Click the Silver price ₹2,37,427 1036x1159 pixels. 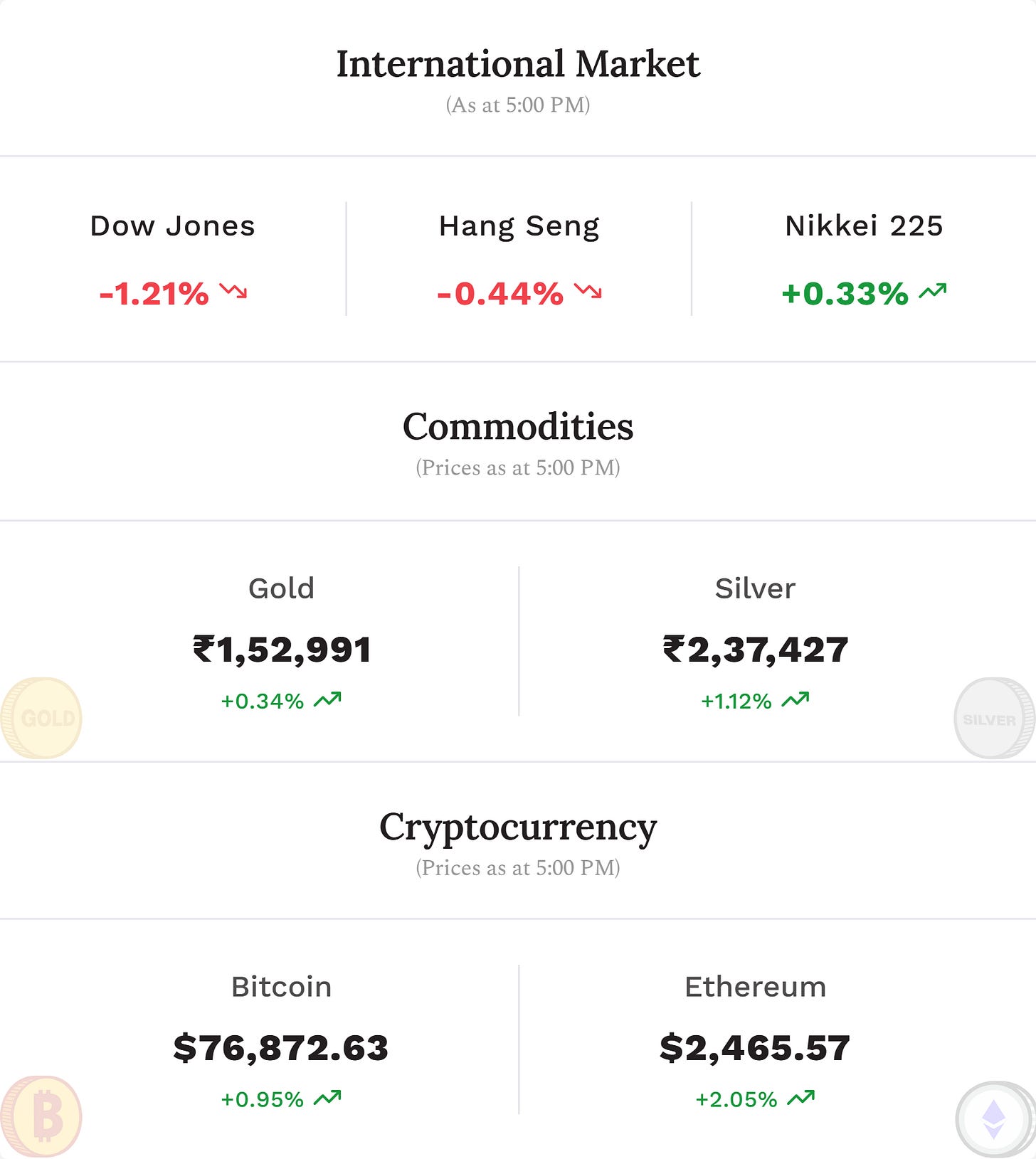[755, 650]
